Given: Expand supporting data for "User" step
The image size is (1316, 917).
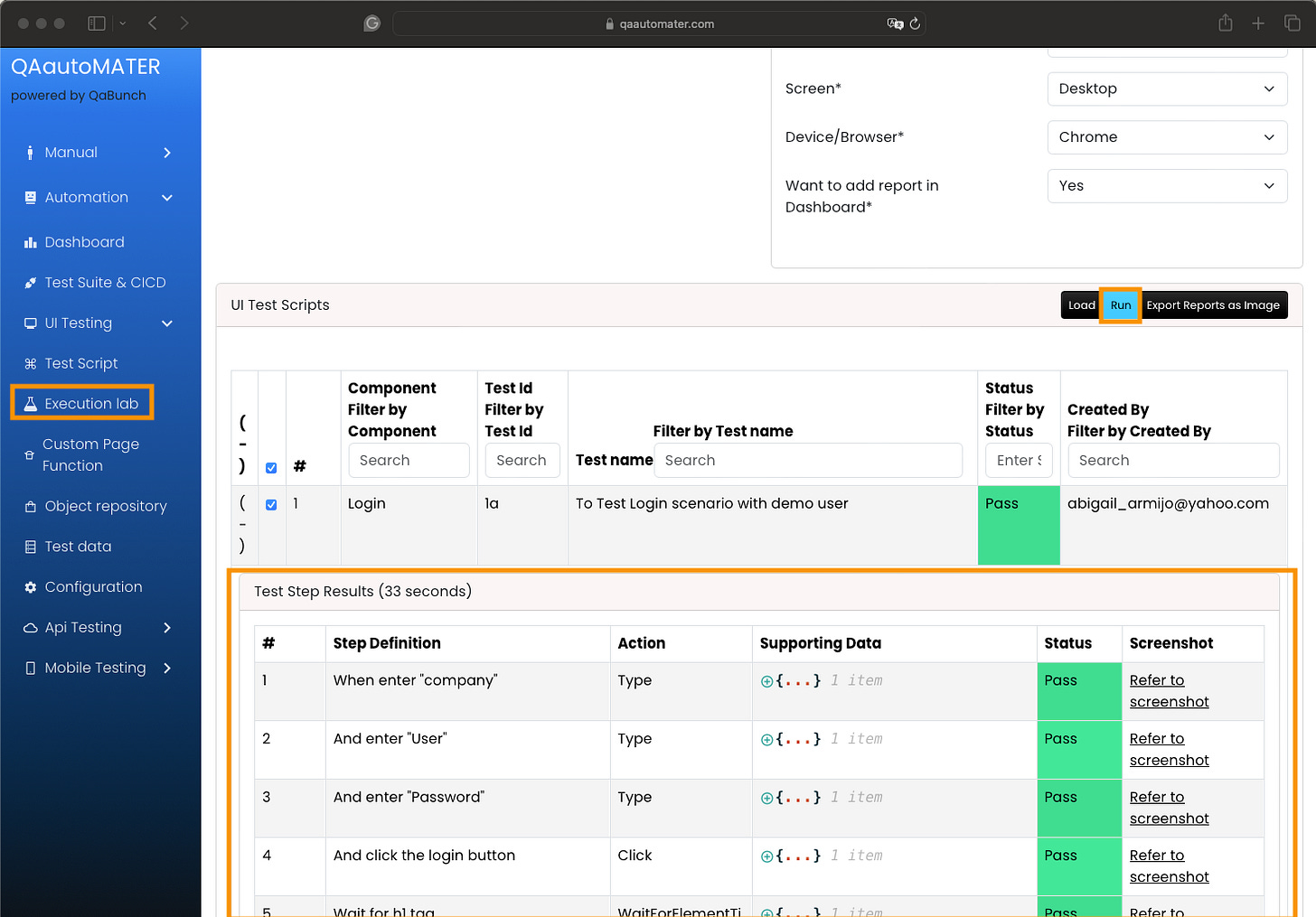Looking at the screenshot, I should (x=766, y=740).
